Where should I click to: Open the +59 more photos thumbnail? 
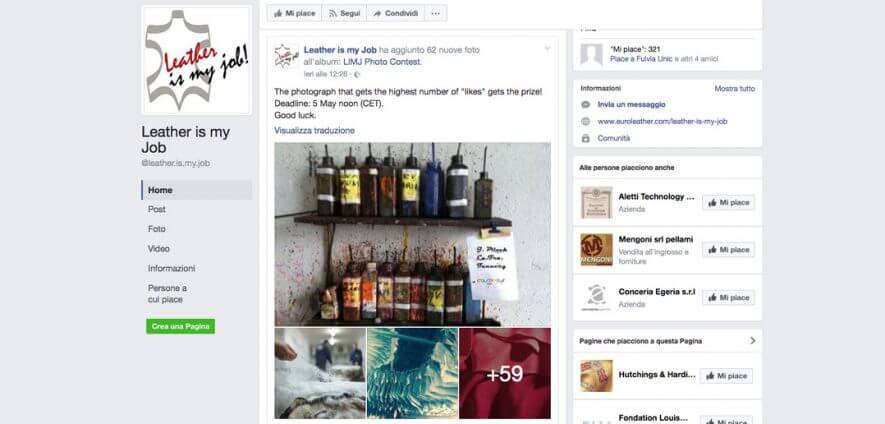coord(505,373)
